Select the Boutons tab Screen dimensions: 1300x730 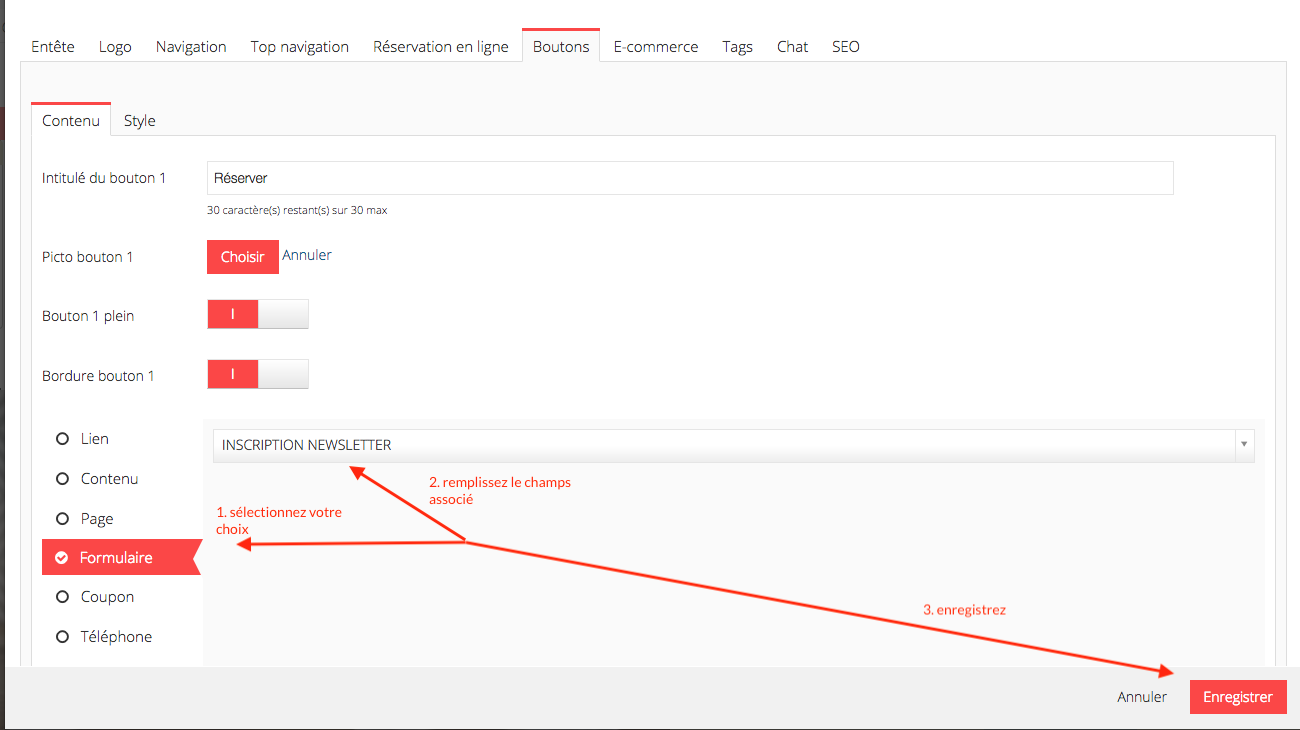click(561, 46)
